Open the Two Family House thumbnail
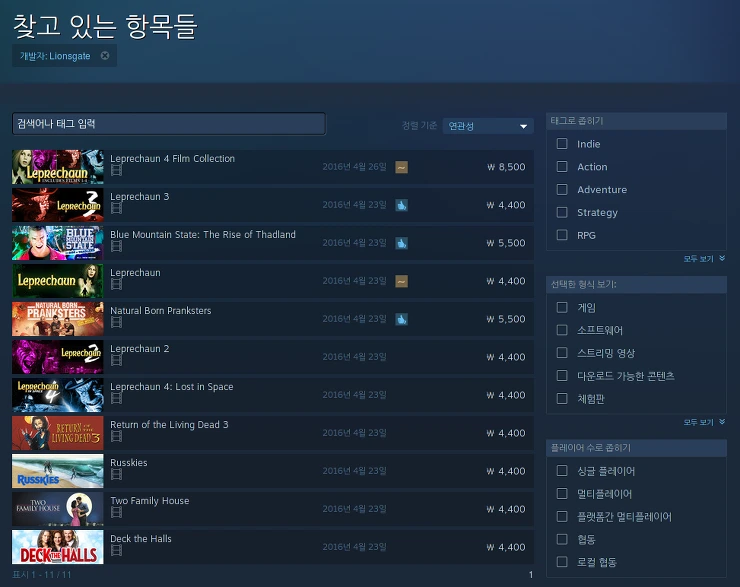The height and width of the screenshot is (587, 740). coord(58,509)
